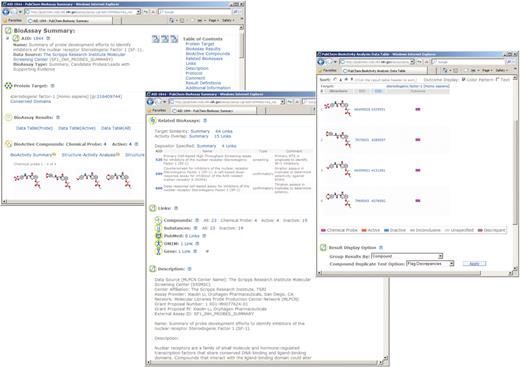This screenshot has width=520, height=367.
Task: Click the vertical scrollbar in the Data Table window
Action: coord(515,173)
